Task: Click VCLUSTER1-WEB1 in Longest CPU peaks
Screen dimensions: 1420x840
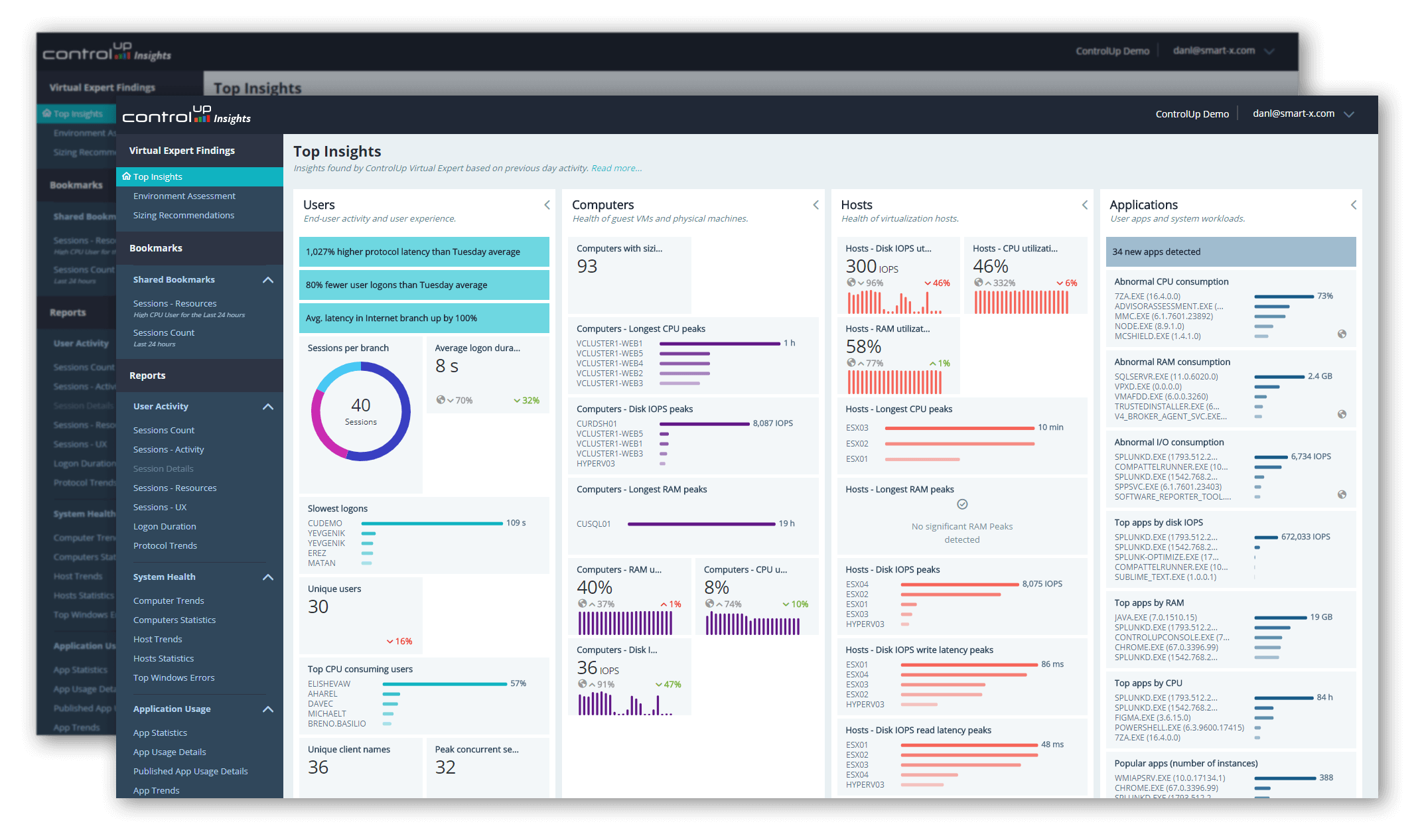Action: 609,344
